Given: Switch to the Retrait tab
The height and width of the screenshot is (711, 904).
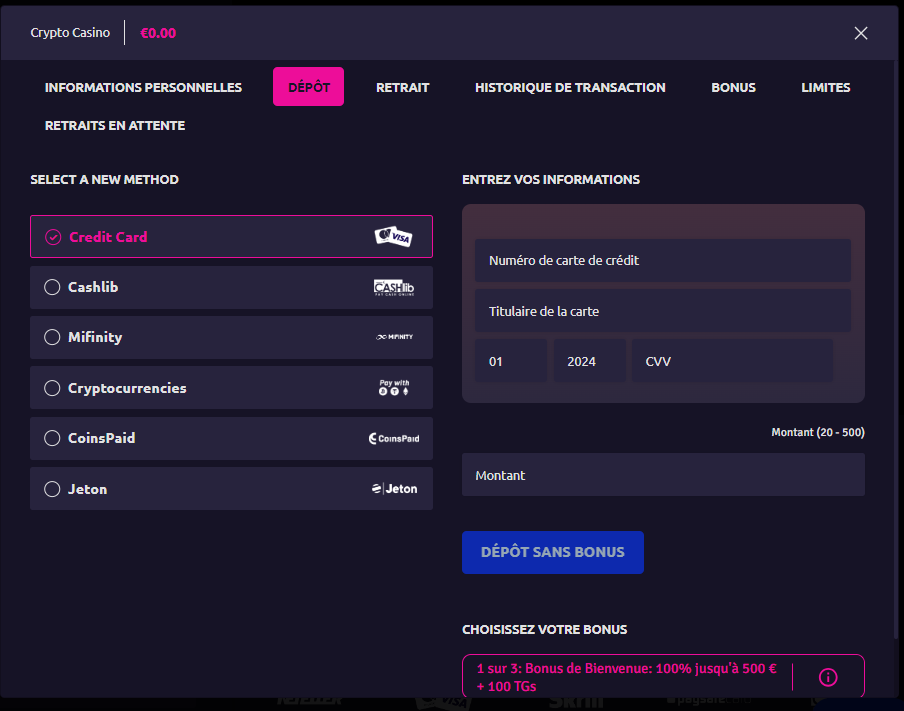Looking at the screenshot, I should (402, 88).
